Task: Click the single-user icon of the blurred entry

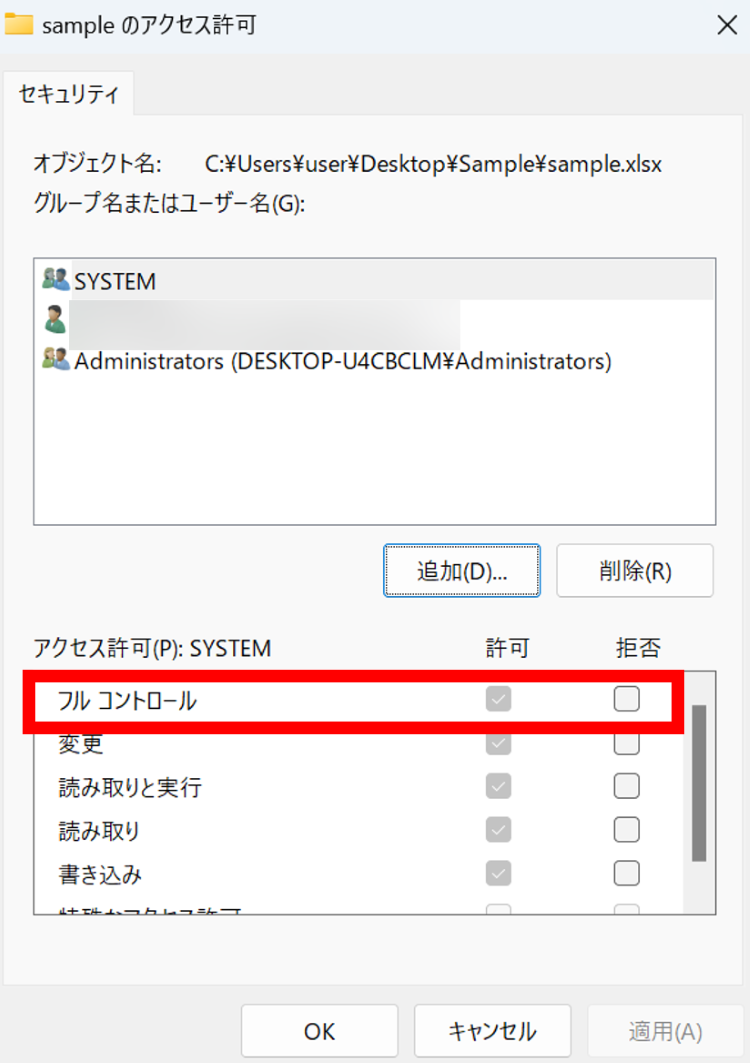Action: coord(55,319)
